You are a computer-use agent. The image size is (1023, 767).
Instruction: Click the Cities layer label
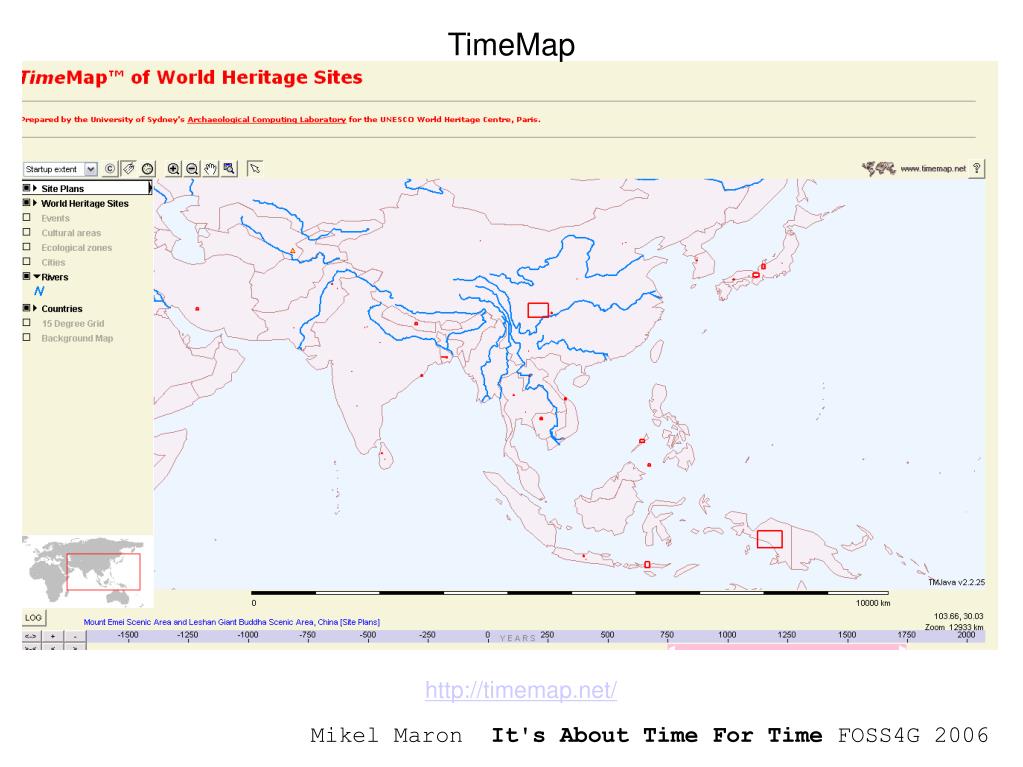tap(53, 262)
